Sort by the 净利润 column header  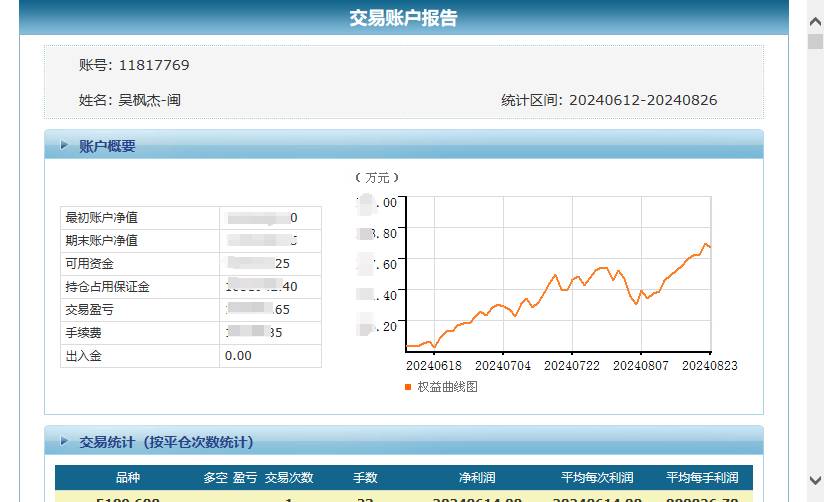[476, 478]
